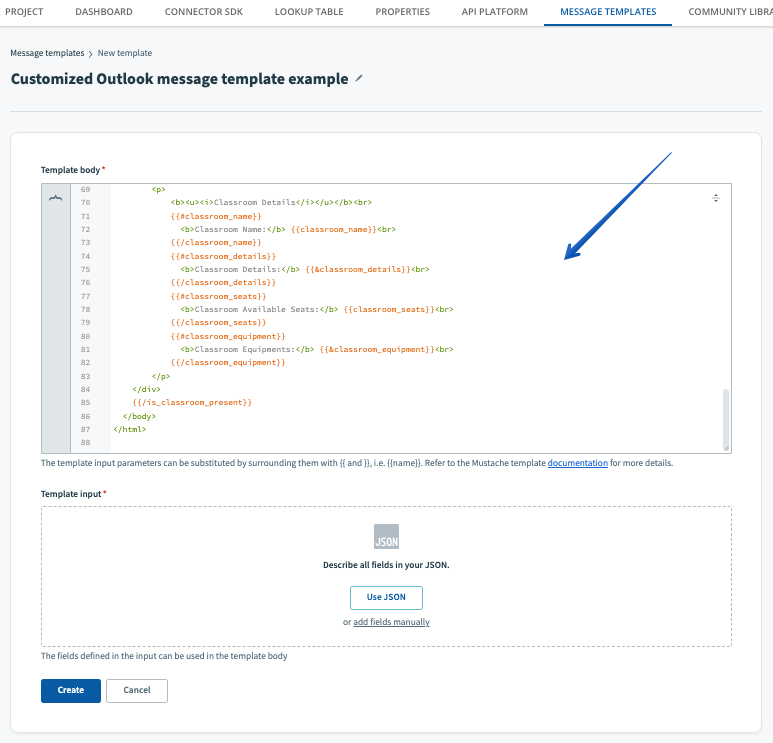Click the pencil icon to rename the template
This screenshot has height=743, width=773.
360,79
